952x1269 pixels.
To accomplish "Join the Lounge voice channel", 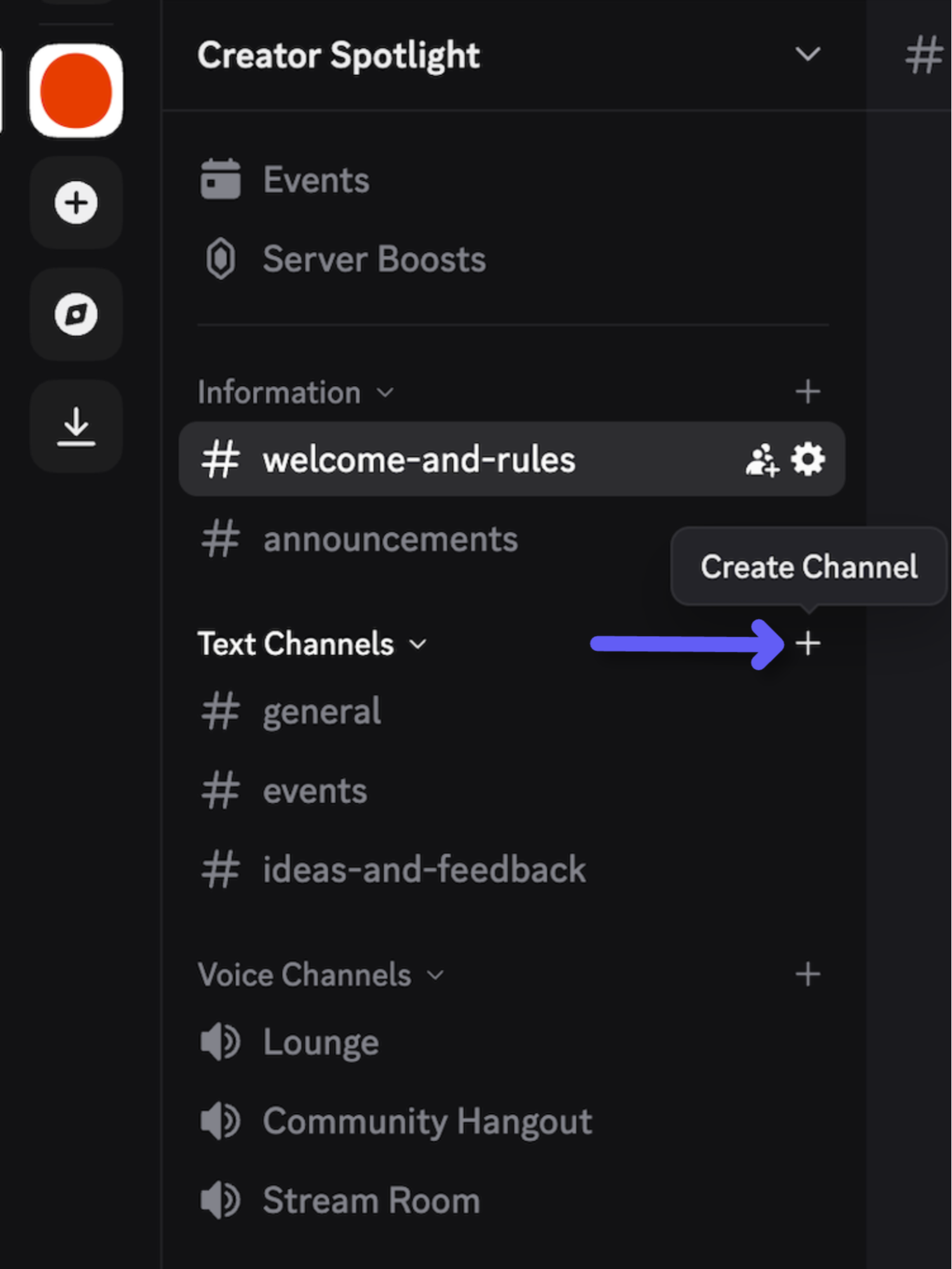I will pos(321,1042).
